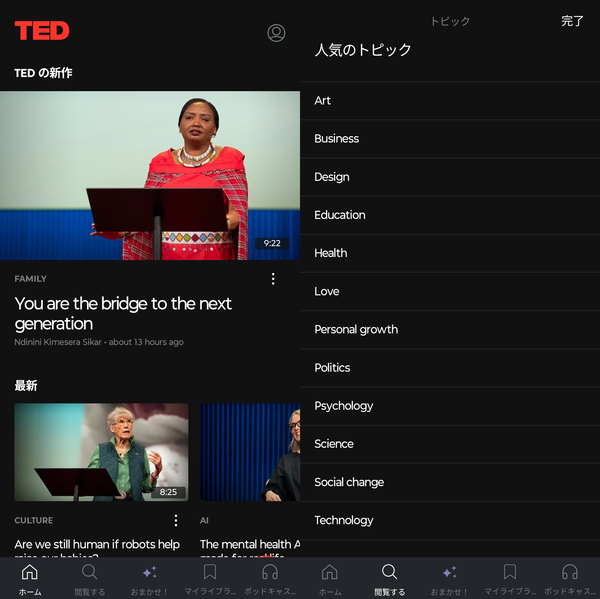
Task: Select the Health topic
Action: [450, 253]
